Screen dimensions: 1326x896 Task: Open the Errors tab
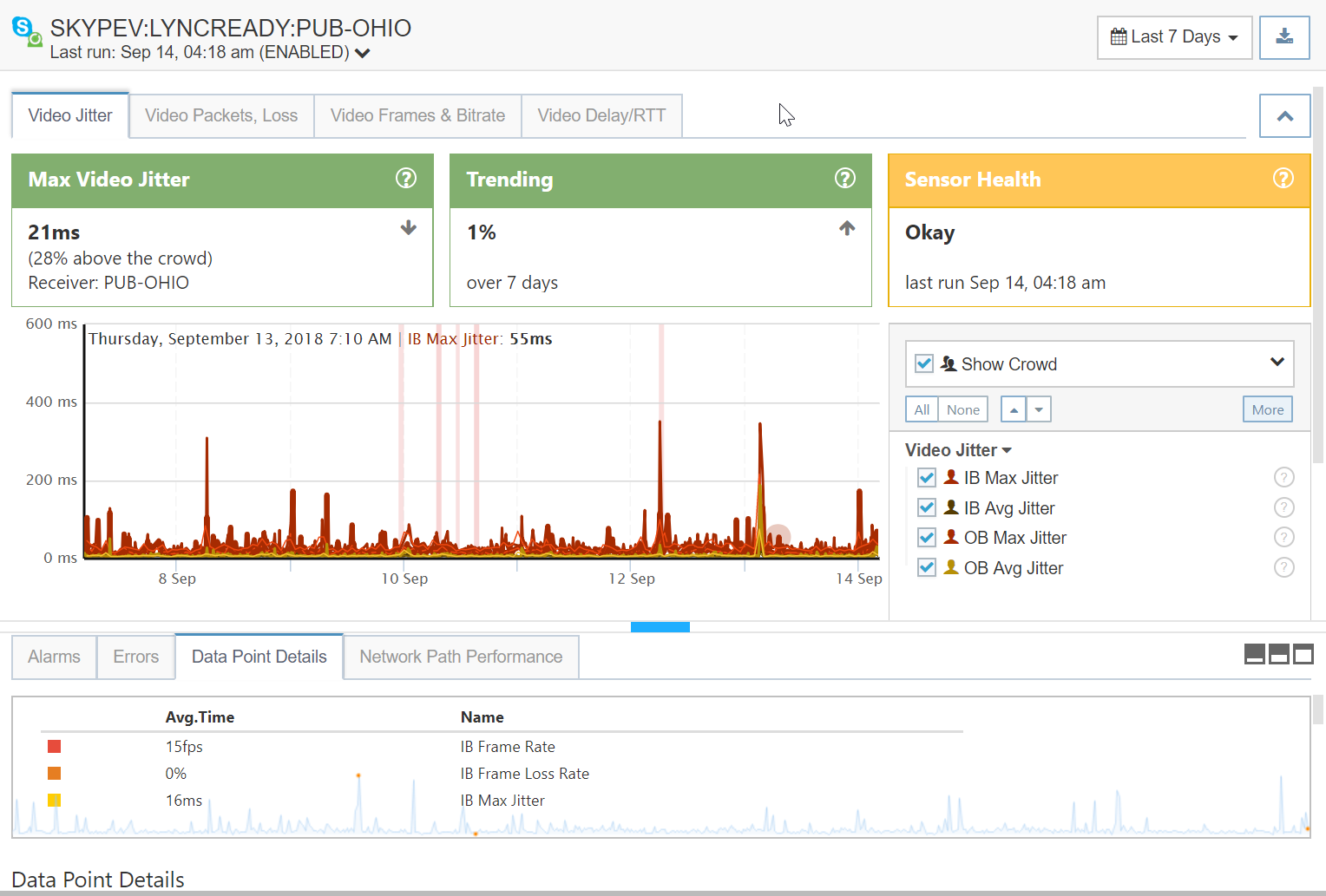pos(136,657)
